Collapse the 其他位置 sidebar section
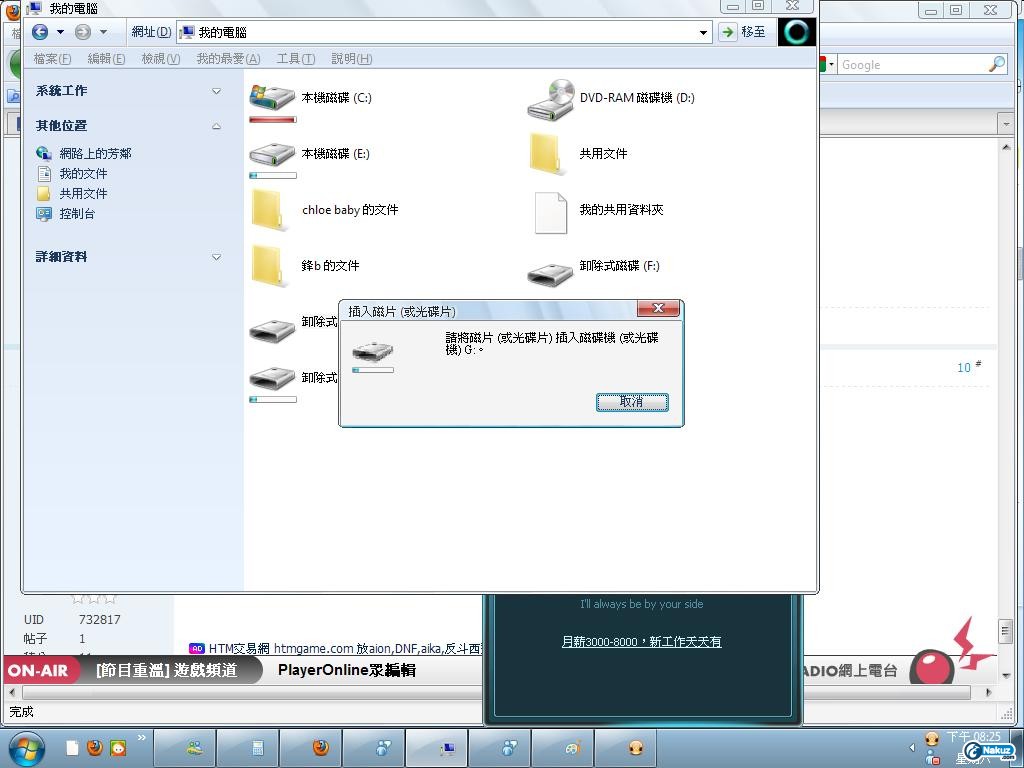 tap(216, 126)
